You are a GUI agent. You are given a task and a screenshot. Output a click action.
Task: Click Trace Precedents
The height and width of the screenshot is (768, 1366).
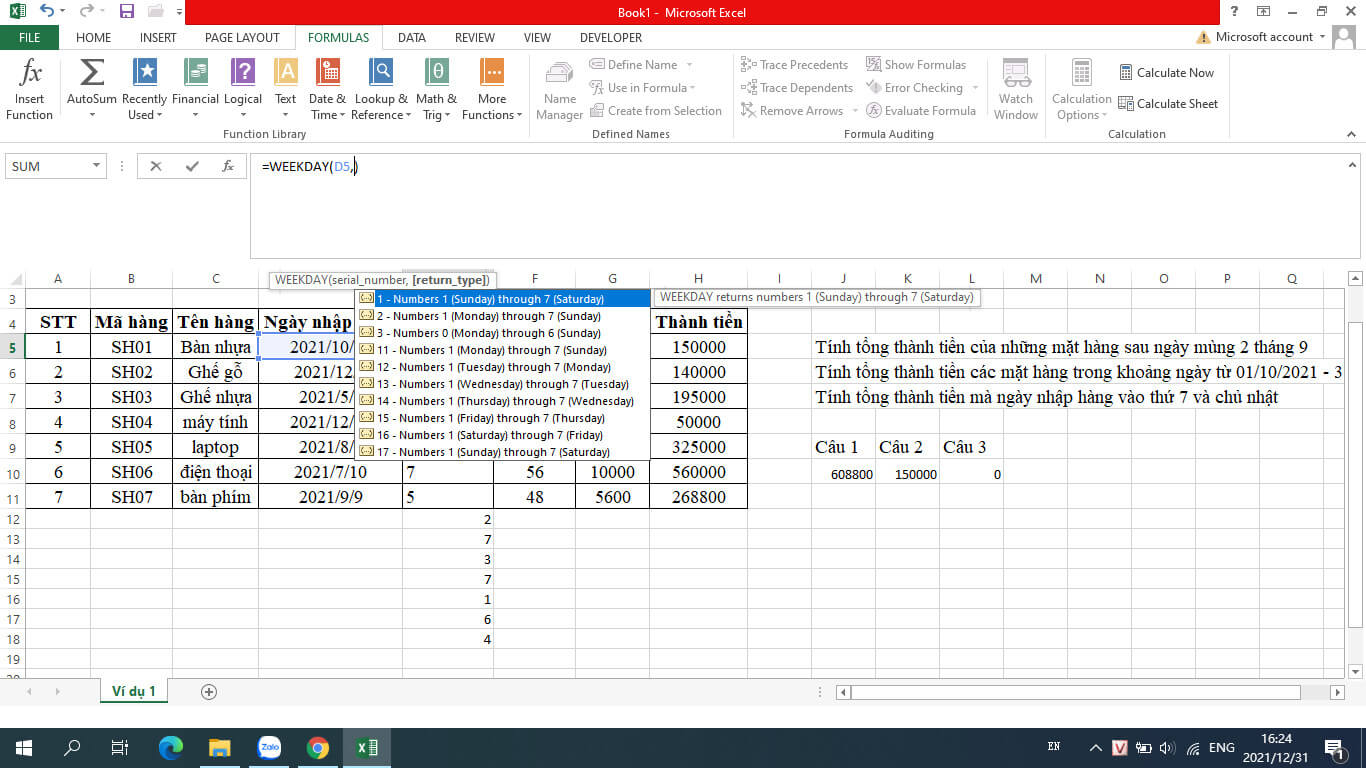coord(794,65)
